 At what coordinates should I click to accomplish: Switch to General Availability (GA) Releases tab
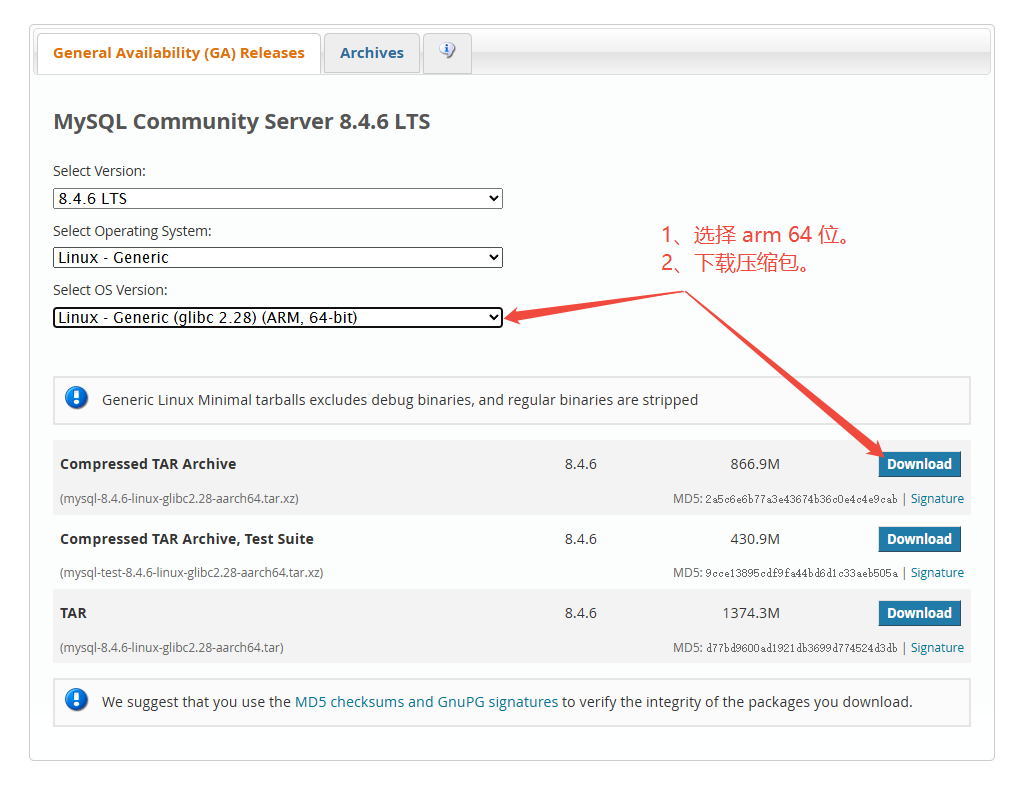tap(178, 53)
